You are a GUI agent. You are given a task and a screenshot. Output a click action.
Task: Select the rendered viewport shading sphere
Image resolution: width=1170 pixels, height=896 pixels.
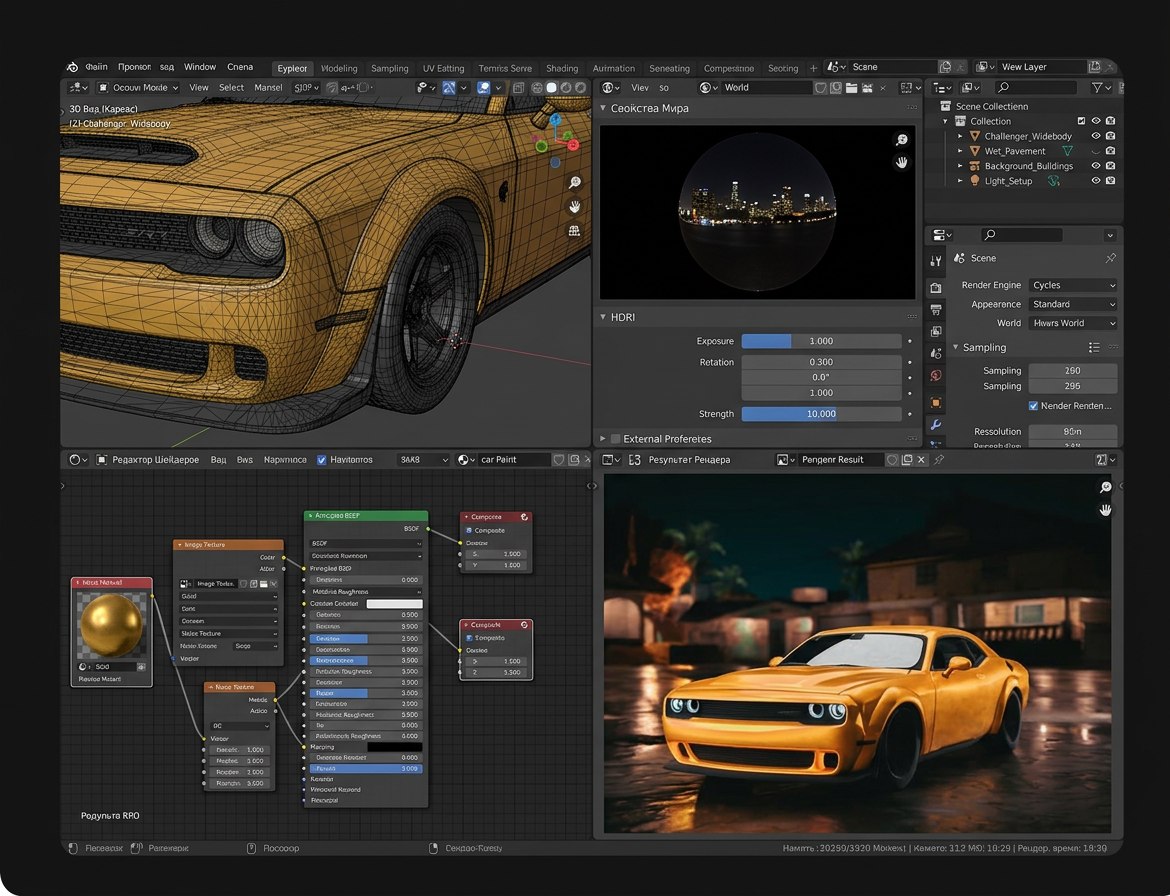(580, 88)
